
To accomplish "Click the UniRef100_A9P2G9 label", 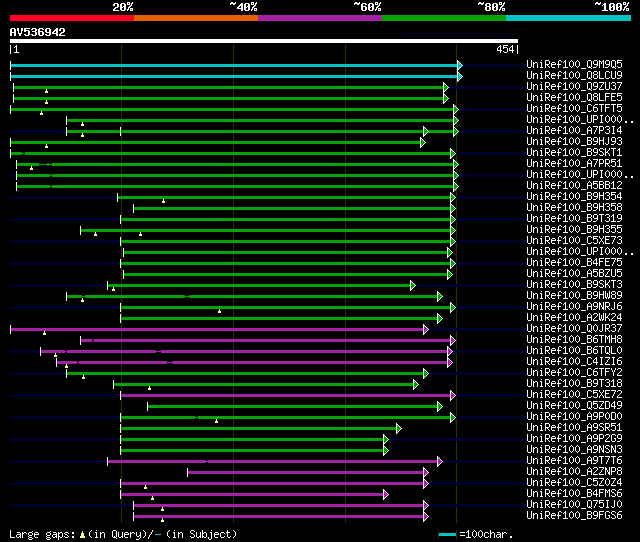I will (x=574, y=439).
